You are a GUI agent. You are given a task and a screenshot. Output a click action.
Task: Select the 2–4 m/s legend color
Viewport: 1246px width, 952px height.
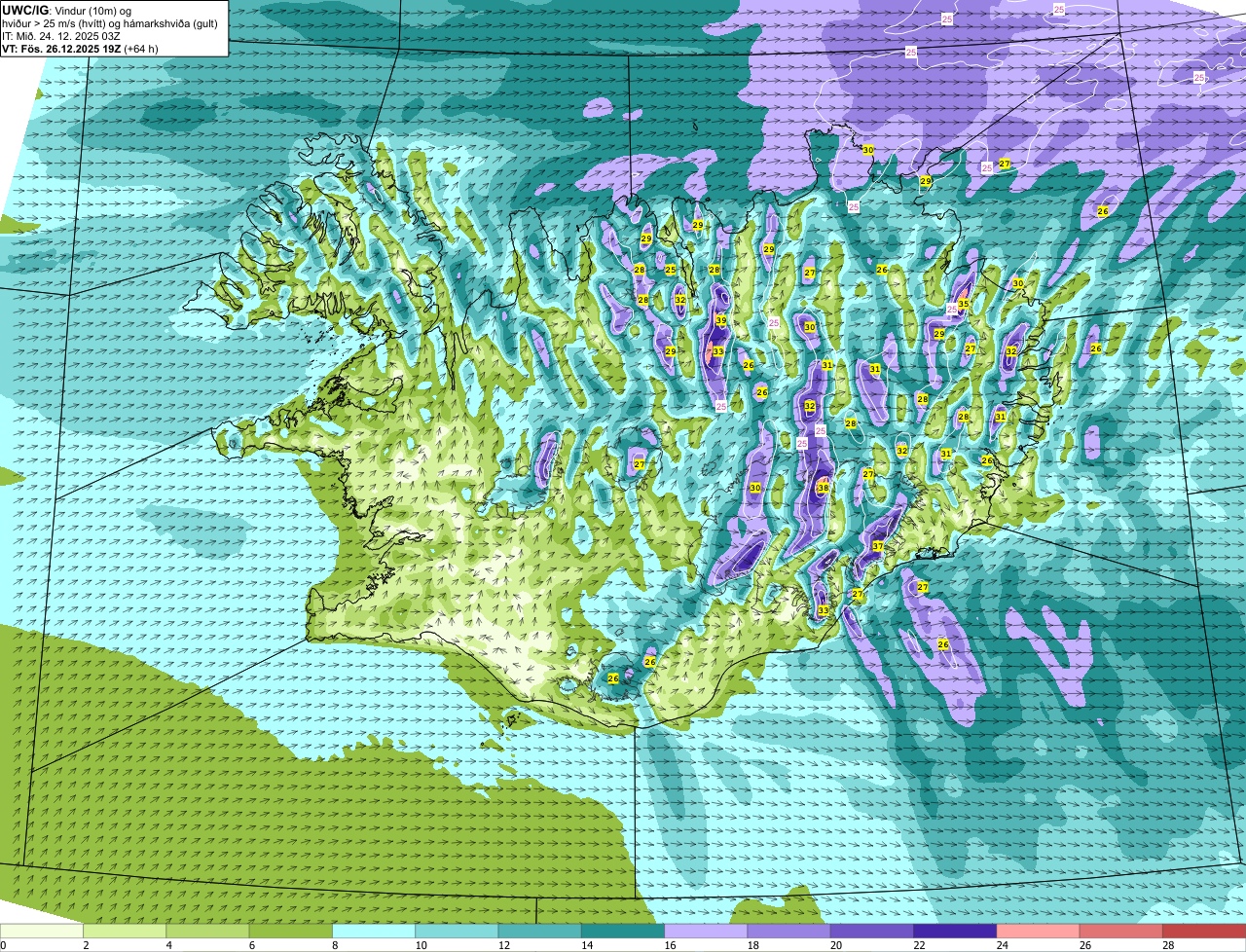point(125,932)
